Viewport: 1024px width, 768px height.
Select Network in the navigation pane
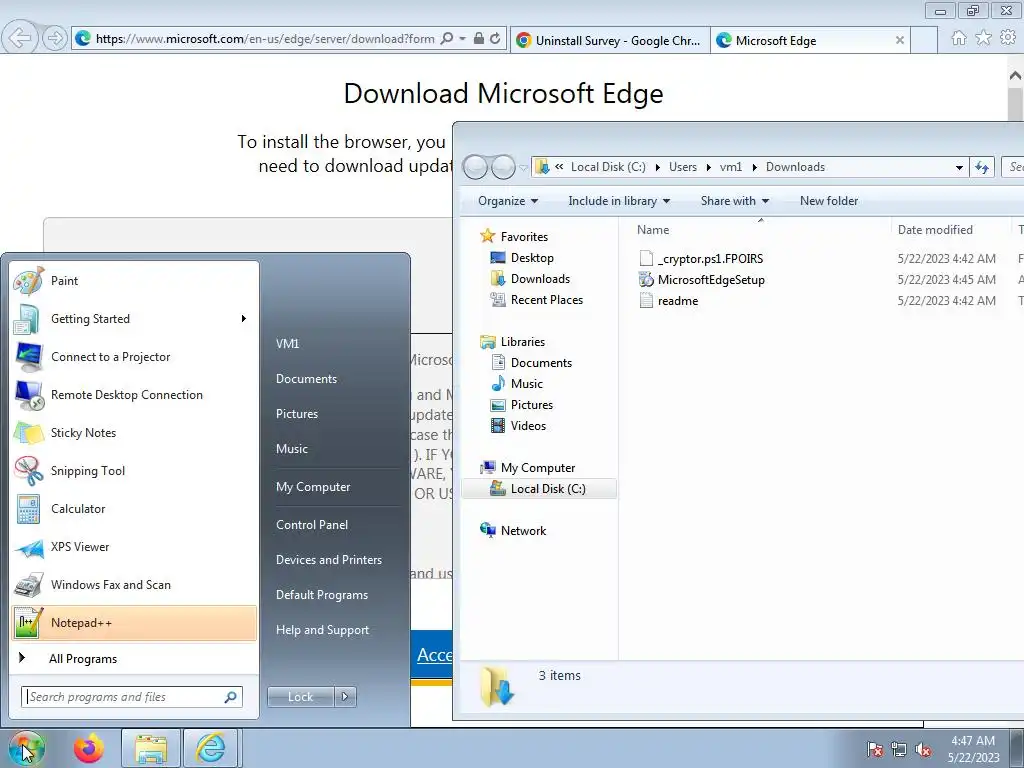pos(513,531)
